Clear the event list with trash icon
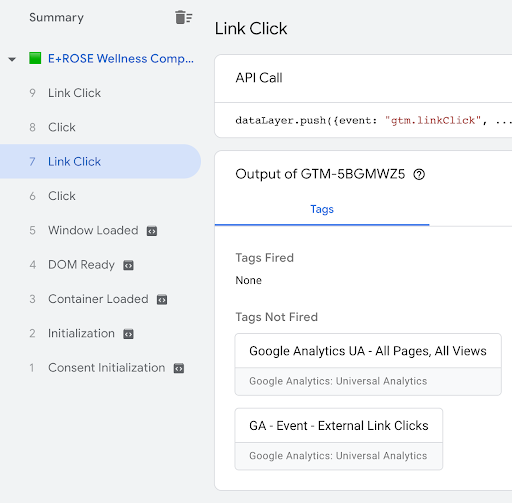Screen dimensions: 512x503 point(183,17)
